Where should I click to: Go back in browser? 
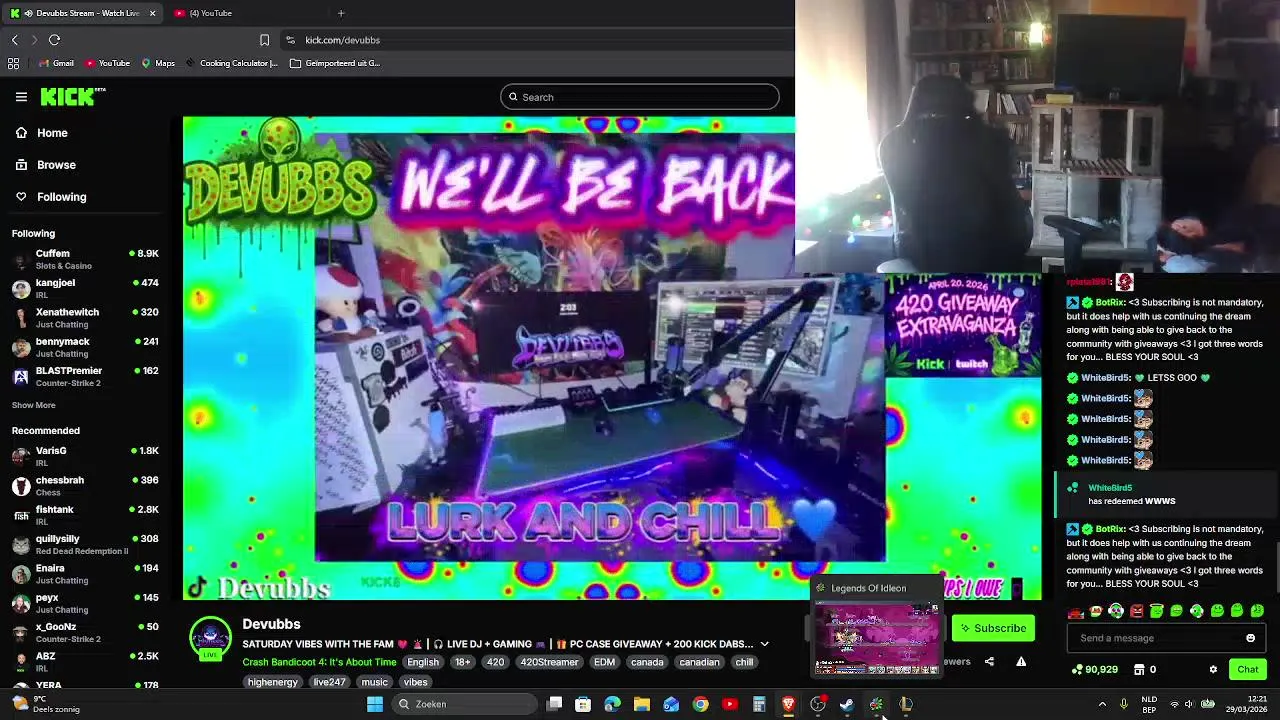click(x=14, y=40)
